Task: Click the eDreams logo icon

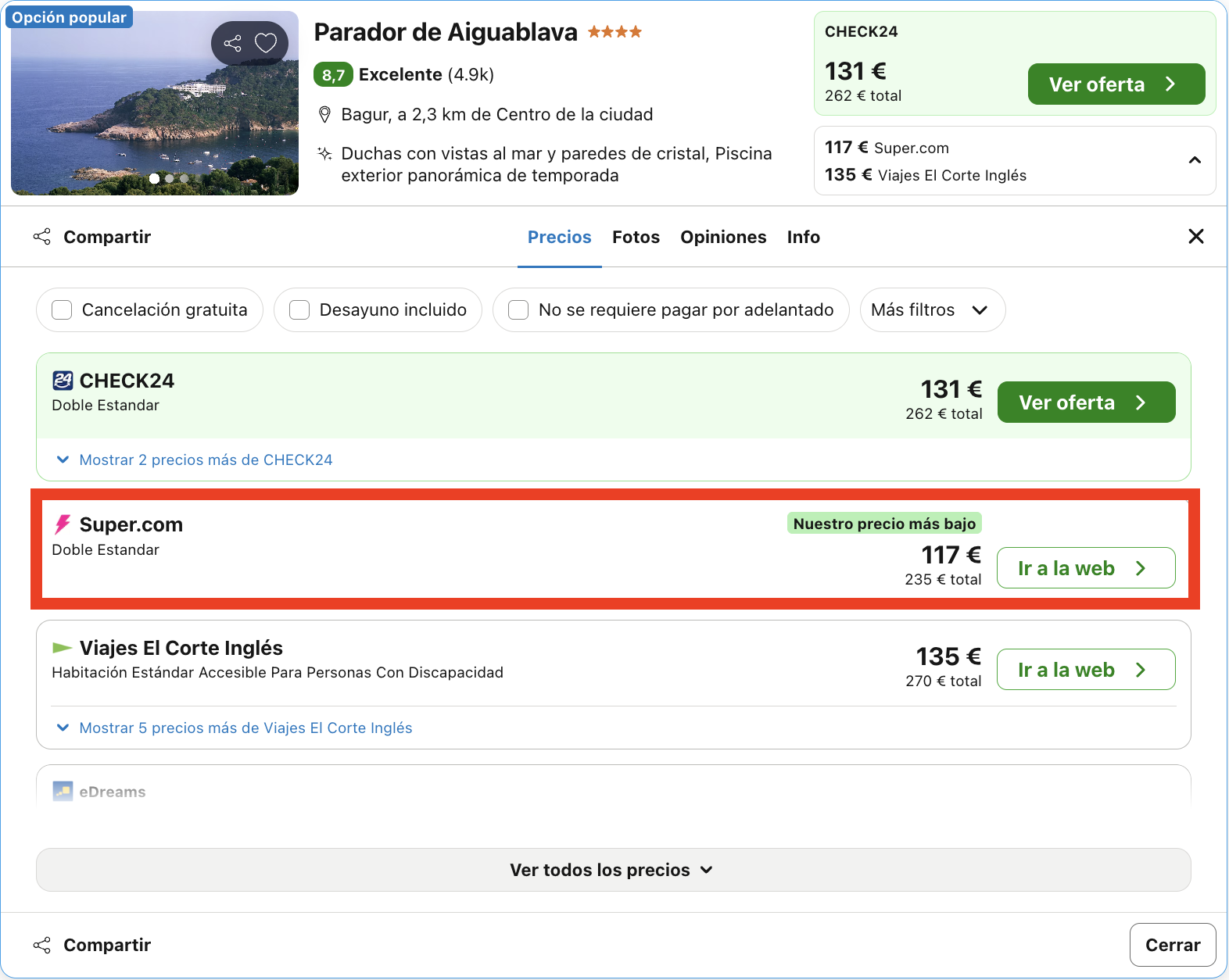Action: pyautogui.click(x=63, y=791)
